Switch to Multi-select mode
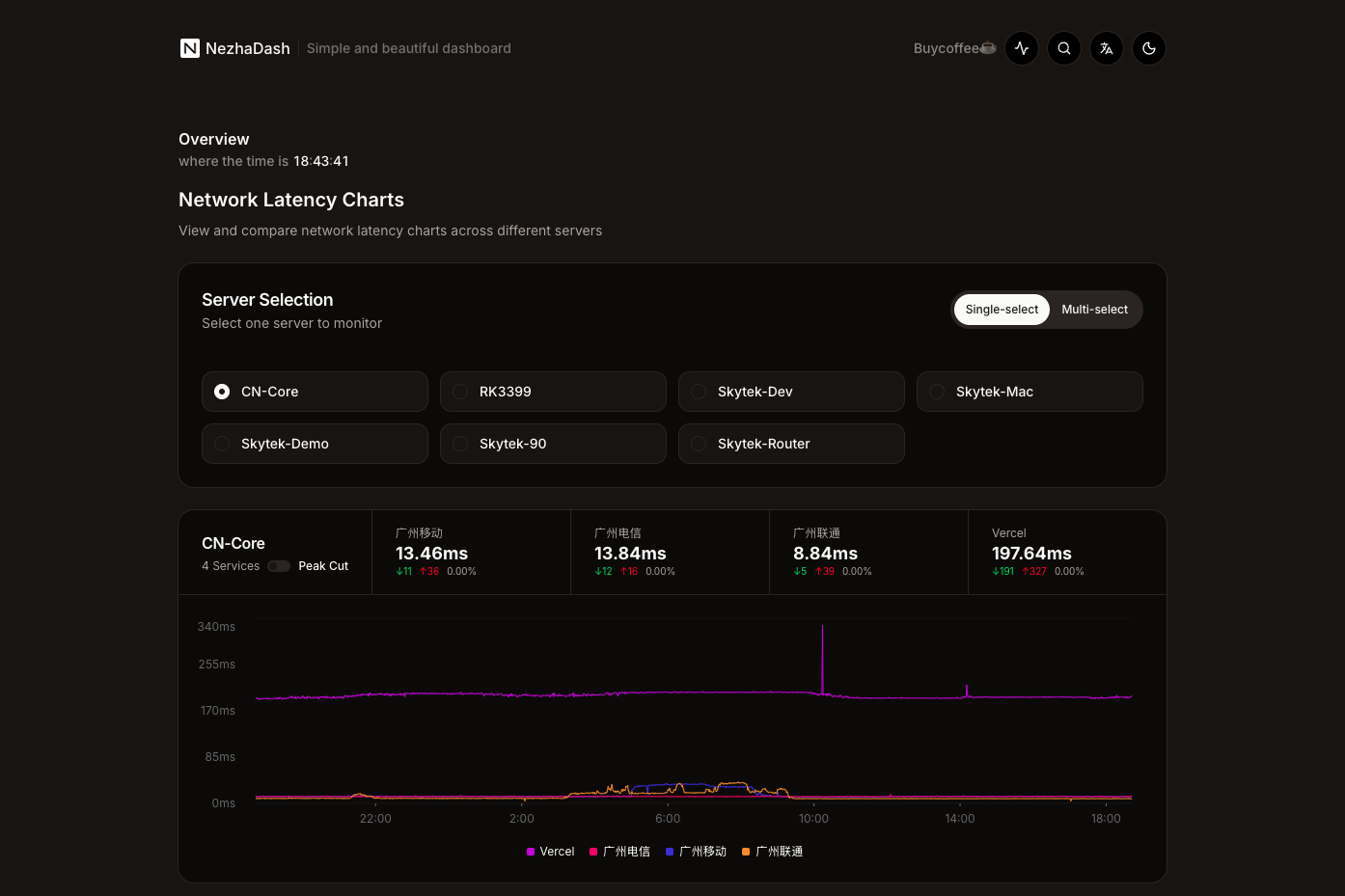 [x=1094, y=310]
